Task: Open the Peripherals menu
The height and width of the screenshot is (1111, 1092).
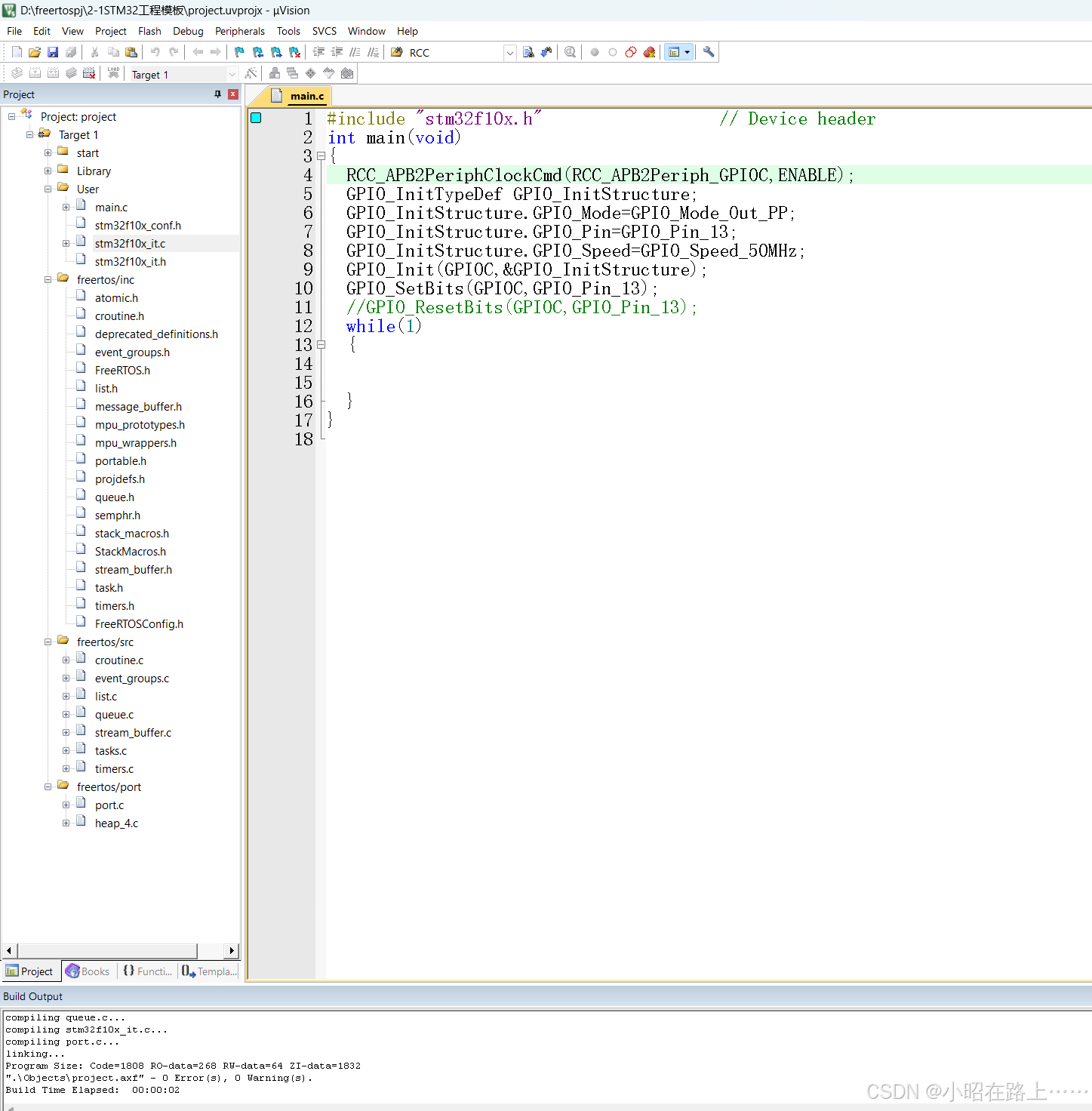Action: (x=240, y=31)
